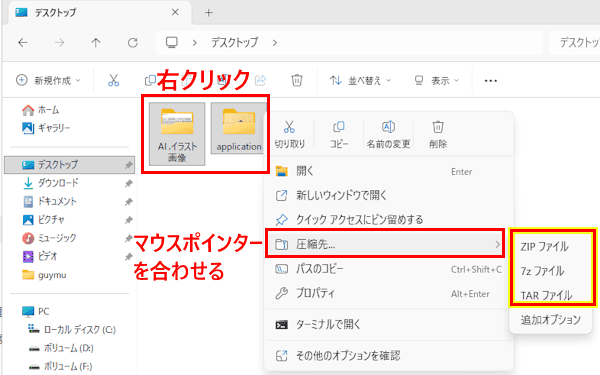This screenshot has height=375, width=600.
Task: Select the AI.イラスト画像 folder
Action: [x=177, y=134]
